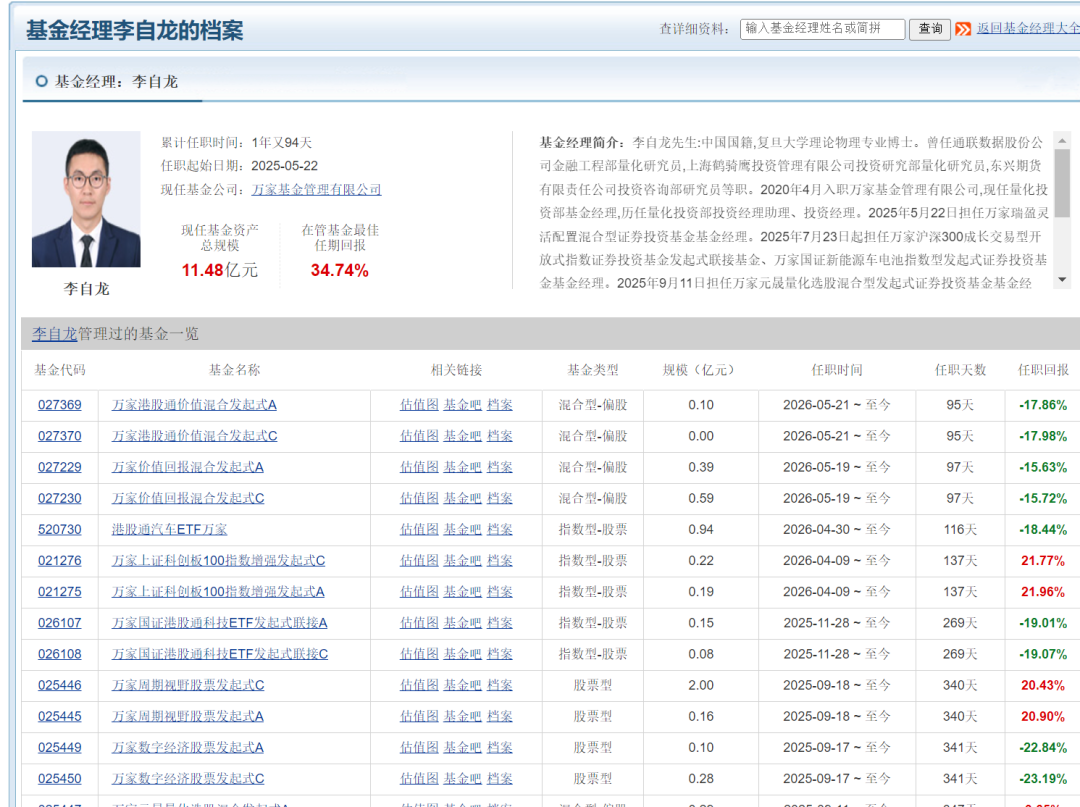The width and height of the screenshot is (1080, 807).
Task: Open 档案 for fund 025446
Action: pos(500,685)
